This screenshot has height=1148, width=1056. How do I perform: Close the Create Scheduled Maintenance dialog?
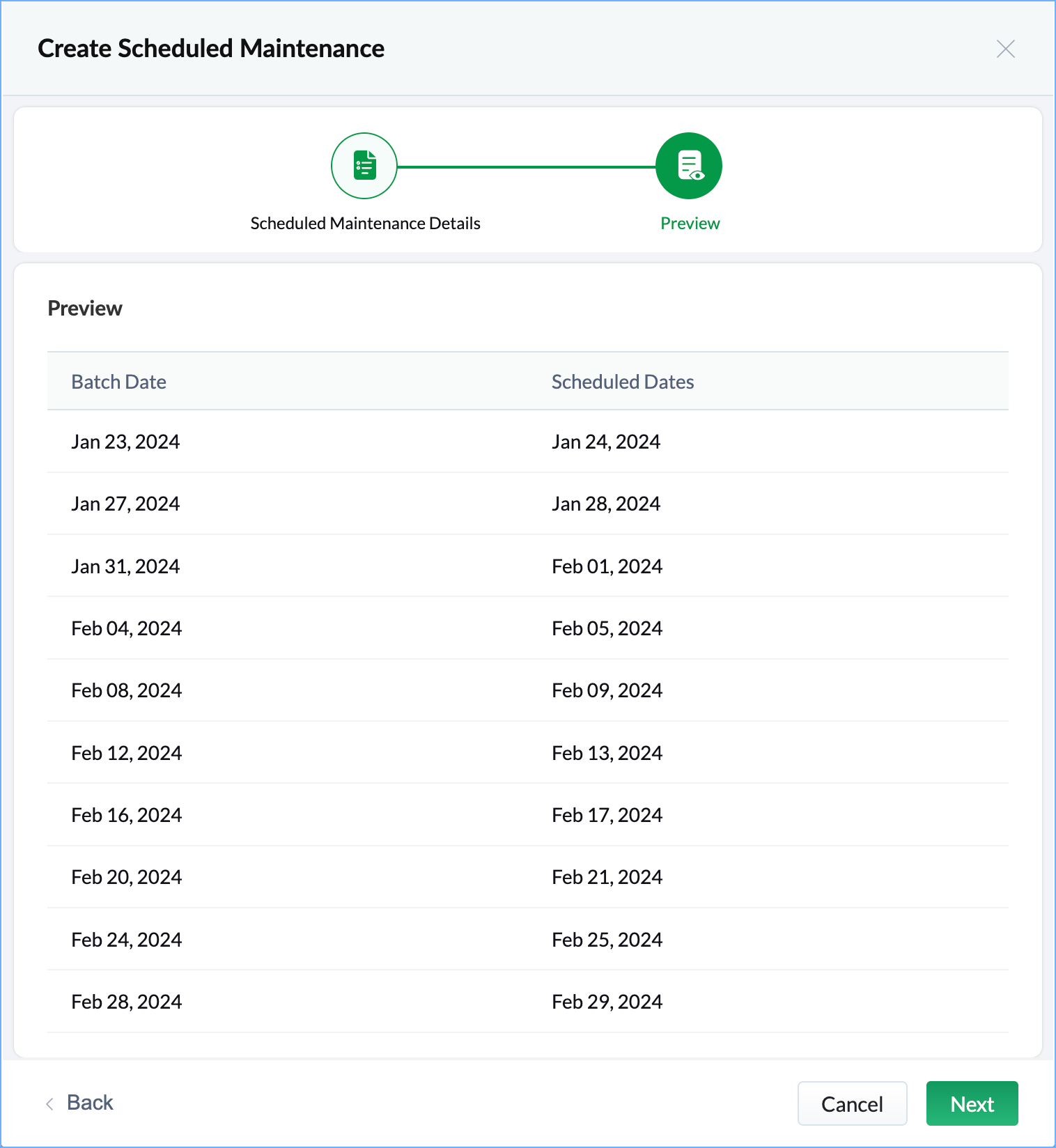point(1005,49)
